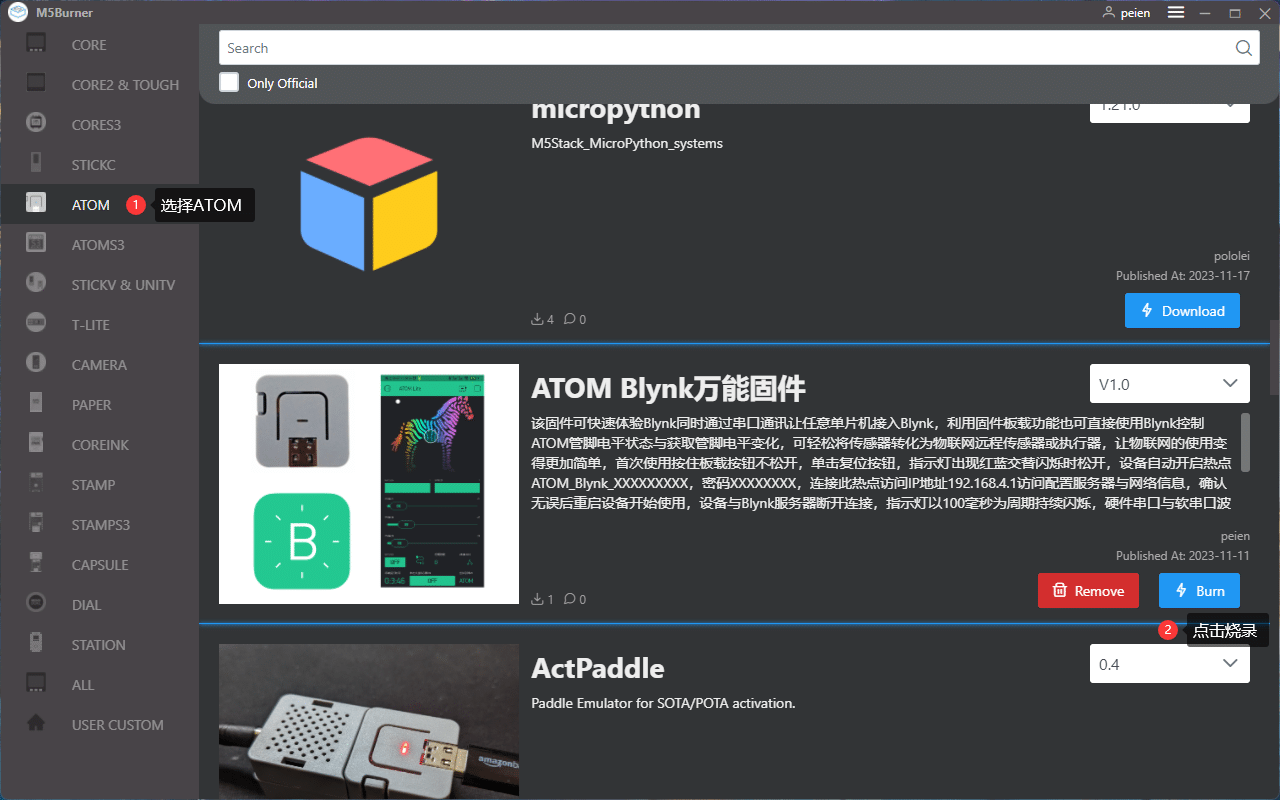Open the COREINK device section
Image resolution: width=1280 pixels, height=800 pixels.
tap(34, 444)
